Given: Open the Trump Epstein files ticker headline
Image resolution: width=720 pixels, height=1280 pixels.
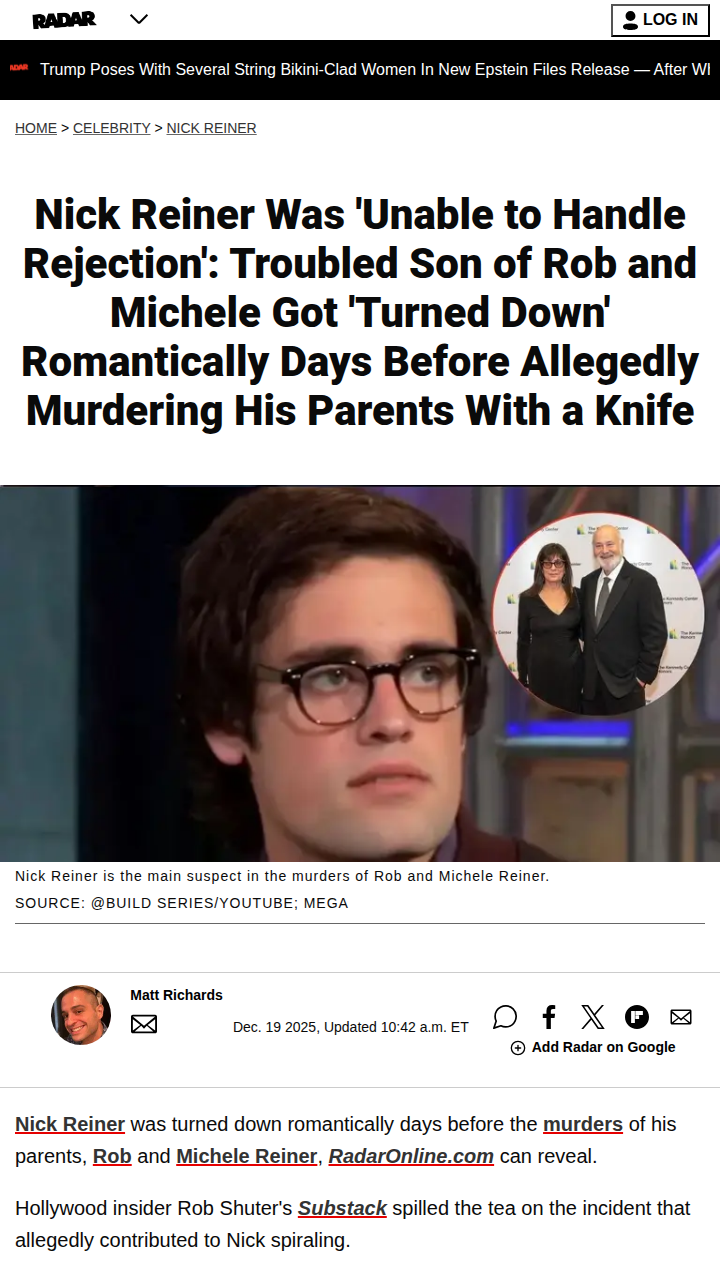Looking at the screenshot, I should (x=375, y=70).
